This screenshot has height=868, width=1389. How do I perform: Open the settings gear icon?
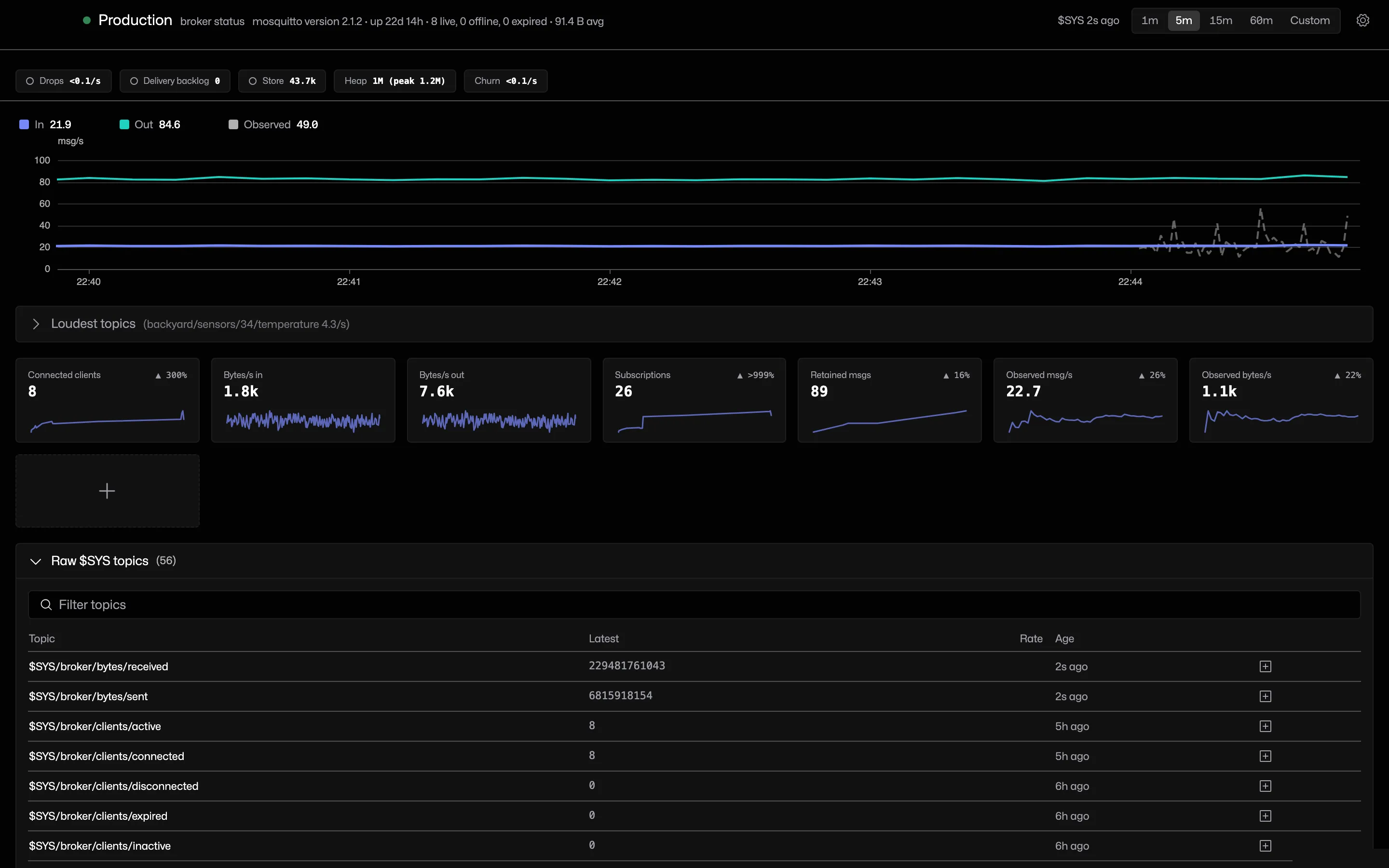click(x=1362, y=21)
